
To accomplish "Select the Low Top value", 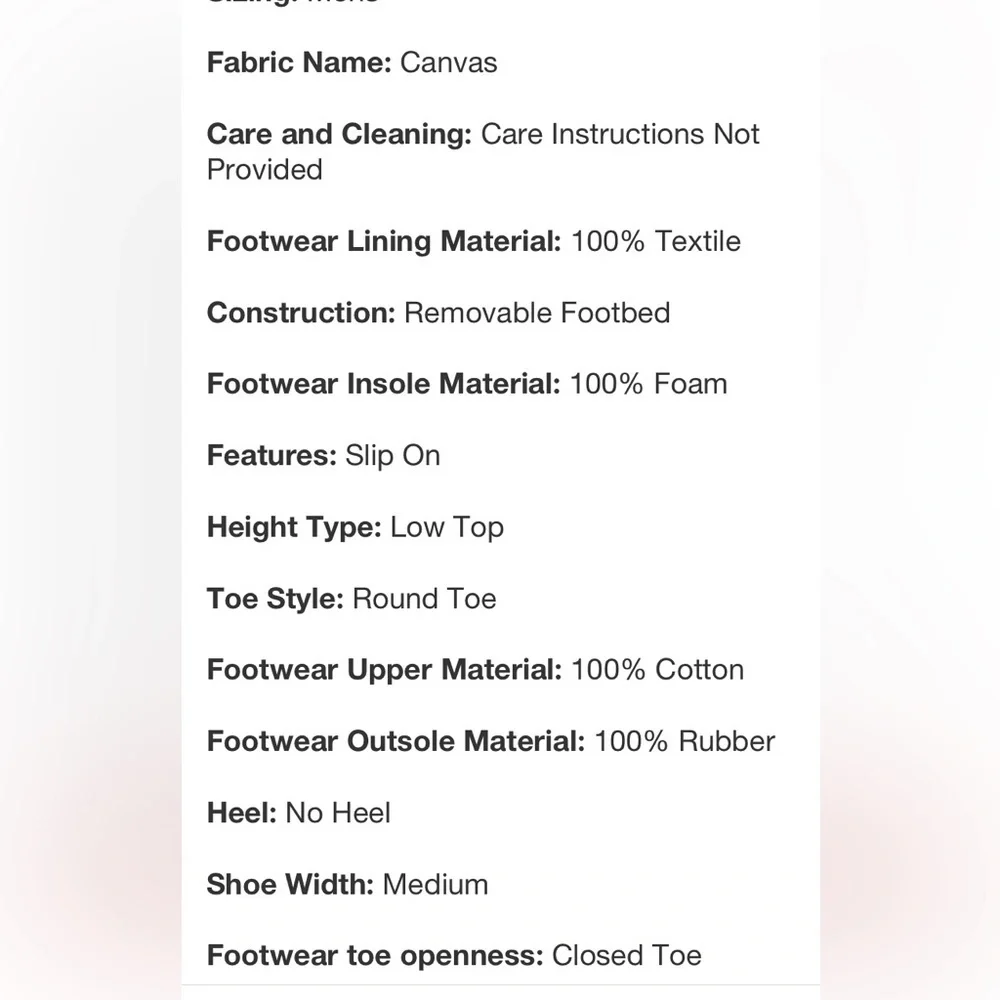I will click(x=447, y=527).
